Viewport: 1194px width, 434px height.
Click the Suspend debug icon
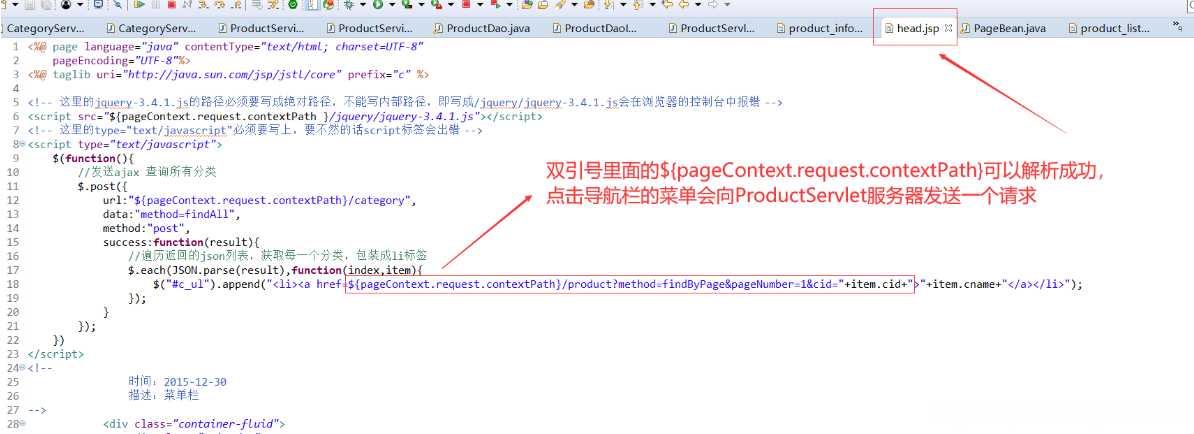[156, 5]
